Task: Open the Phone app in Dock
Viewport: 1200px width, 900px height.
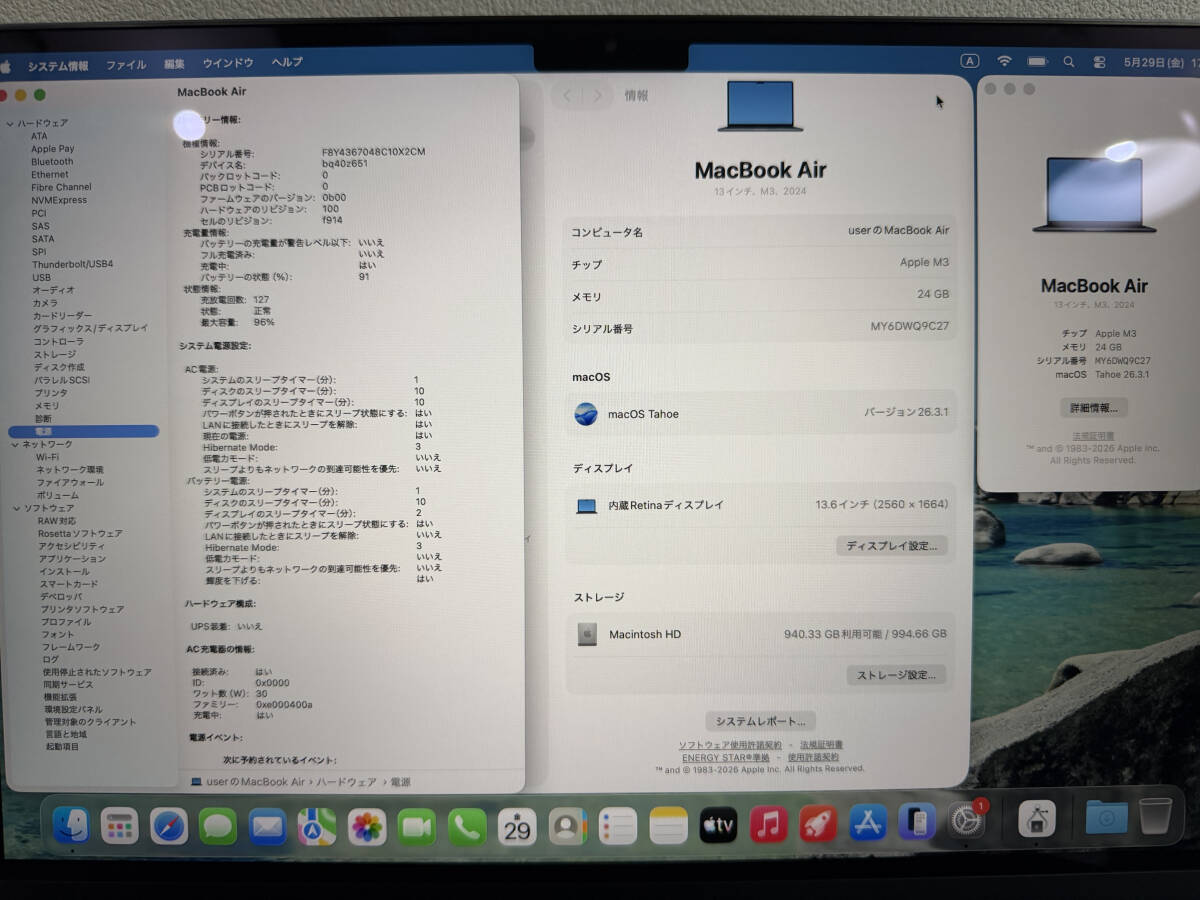Action: click(x=467, y=826)
